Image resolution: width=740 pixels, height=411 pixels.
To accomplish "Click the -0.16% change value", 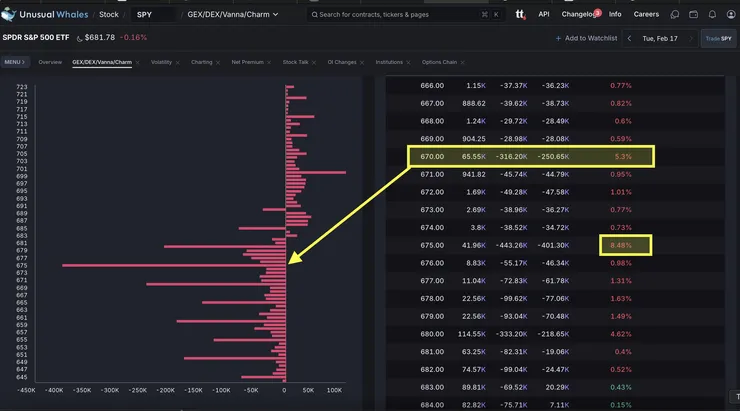I will tap(133, 38).
